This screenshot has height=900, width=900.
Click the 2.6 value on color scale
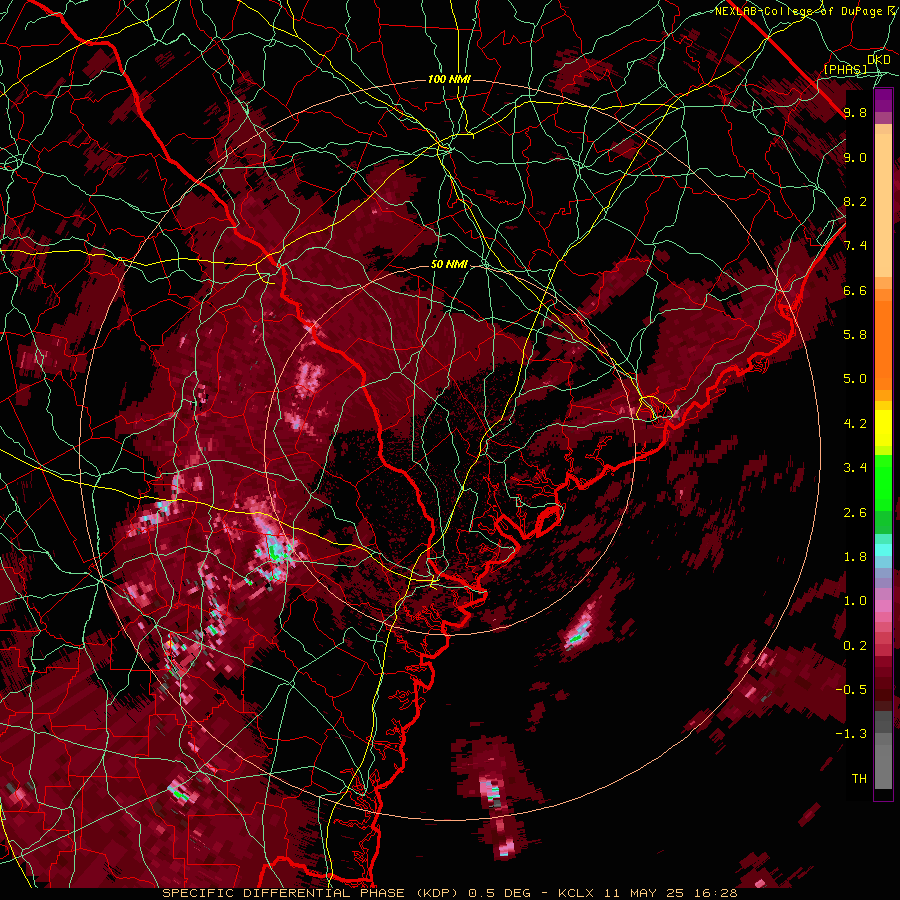(855, 513)
